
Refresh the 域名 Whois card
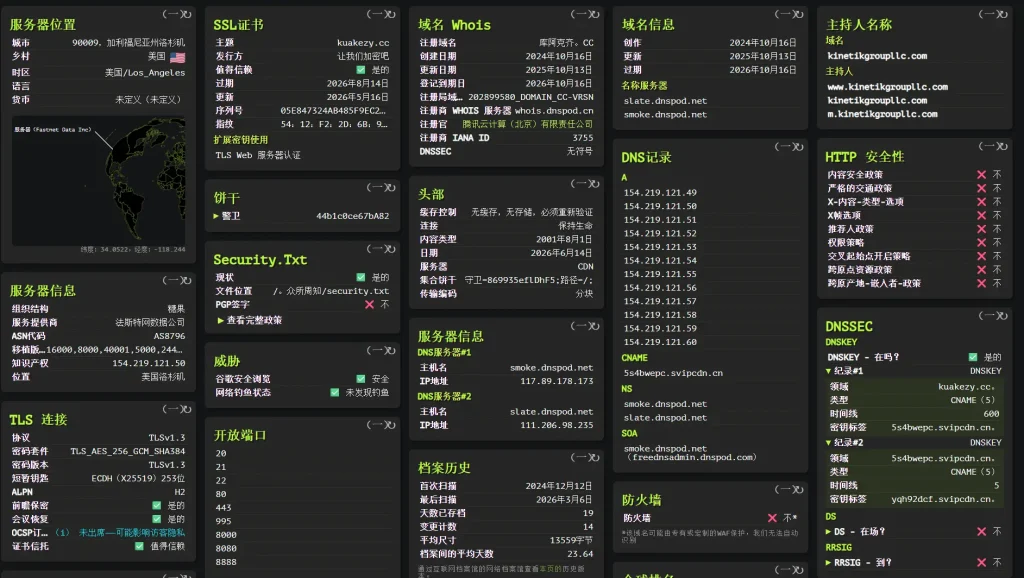pos(594,14)
